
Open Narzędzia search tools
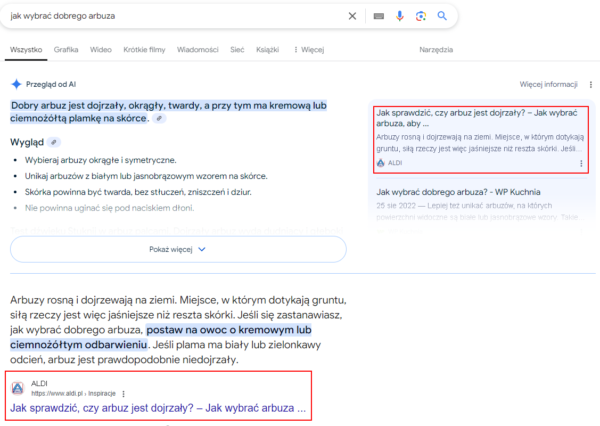pyautogui.click(x=436, y=50)
